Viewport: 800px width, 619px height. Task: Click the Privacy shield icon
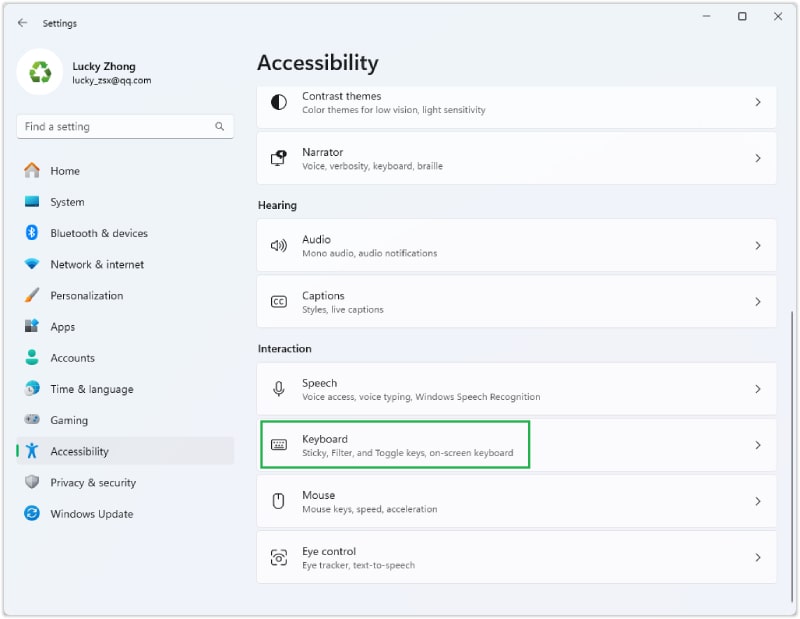pos(32,482)
